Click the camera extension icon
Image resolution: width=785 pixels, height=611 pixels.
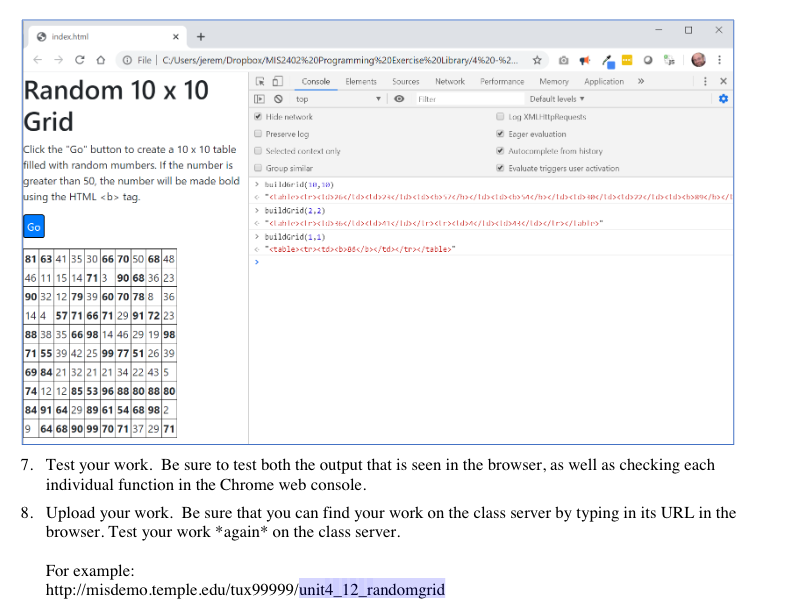click(563, 61)
